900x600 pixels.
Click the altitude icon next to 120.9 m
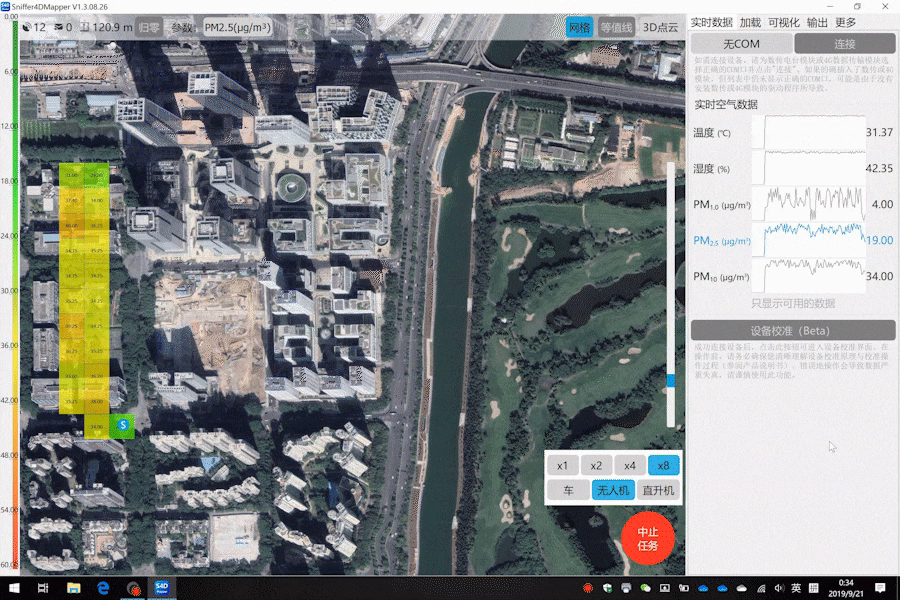coord(84,27)
